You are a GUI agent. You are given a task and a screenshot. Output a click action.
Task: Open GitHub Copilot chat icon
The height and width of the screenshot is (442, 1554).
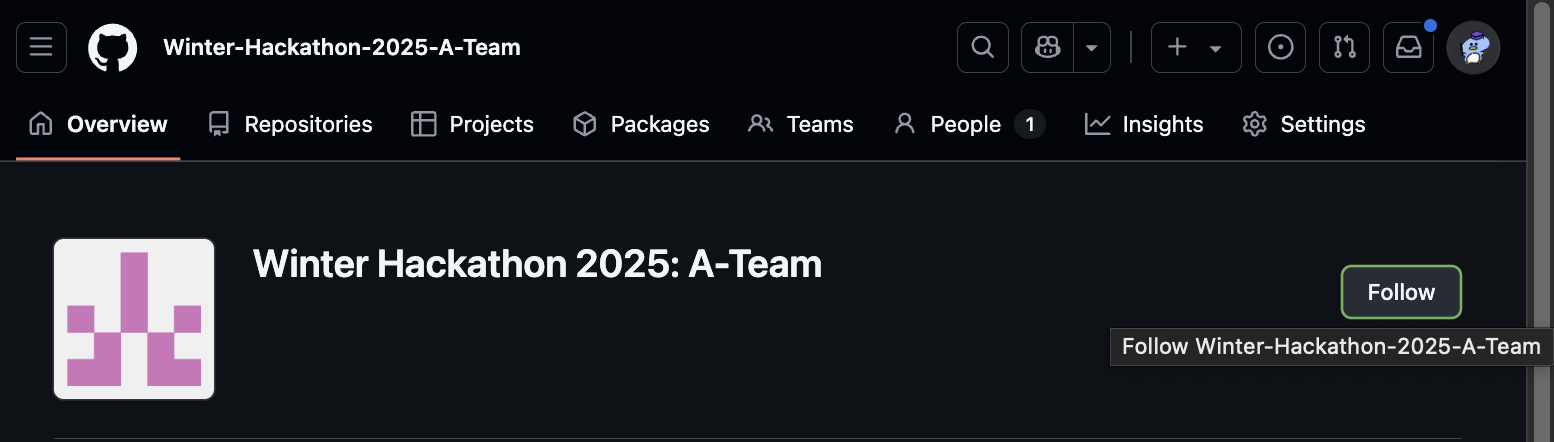(1047, 47)
